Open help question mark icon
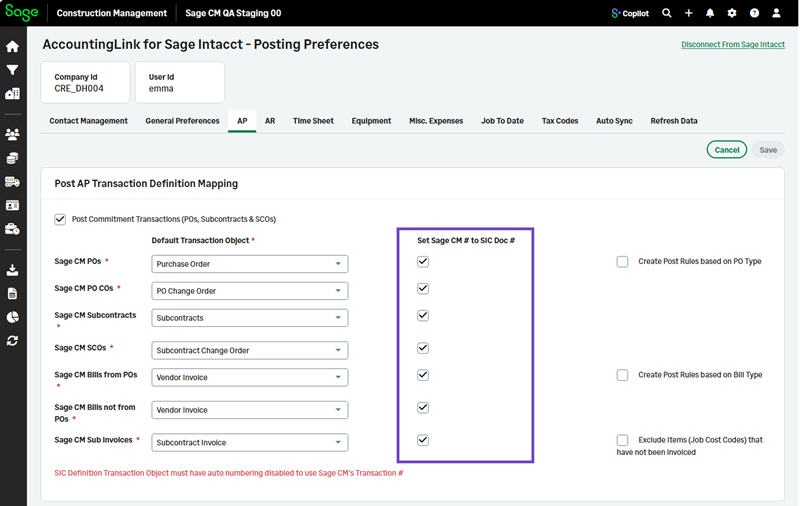 (754, 13)
